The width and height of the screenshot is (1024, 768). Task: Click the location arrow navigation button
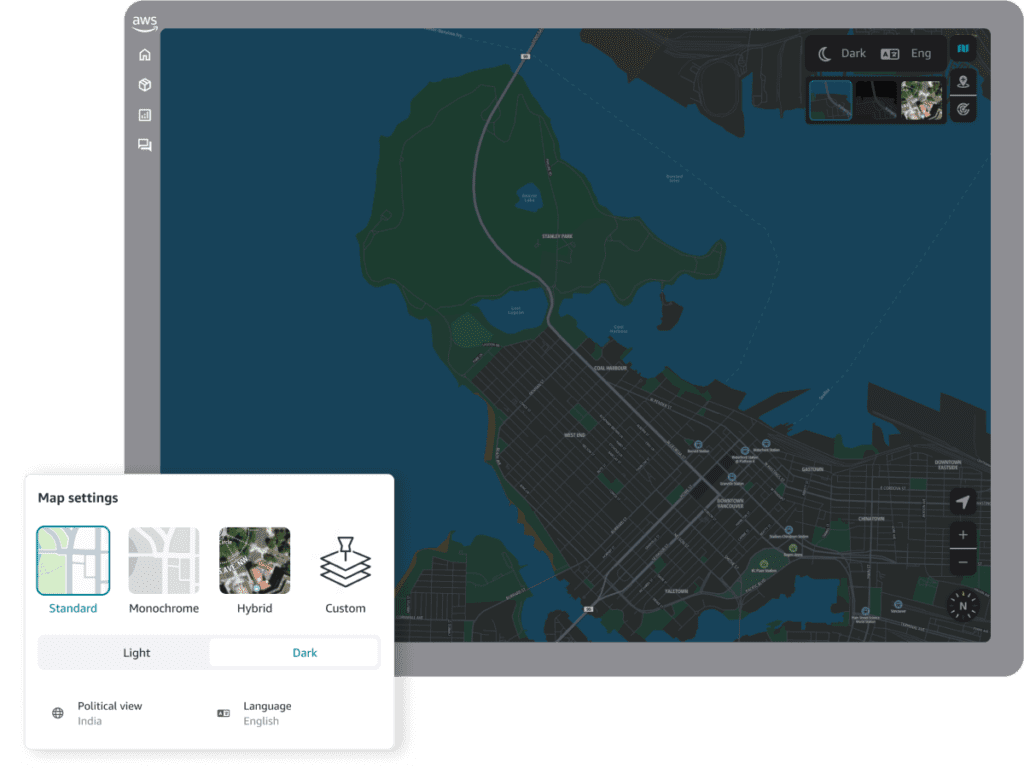pos(961,500)
